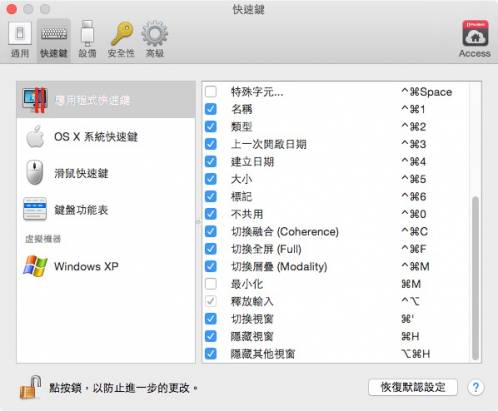Disable the 切換融合 (Coherence) checkbox
The image size is (498, 411).
pos(211,231)
